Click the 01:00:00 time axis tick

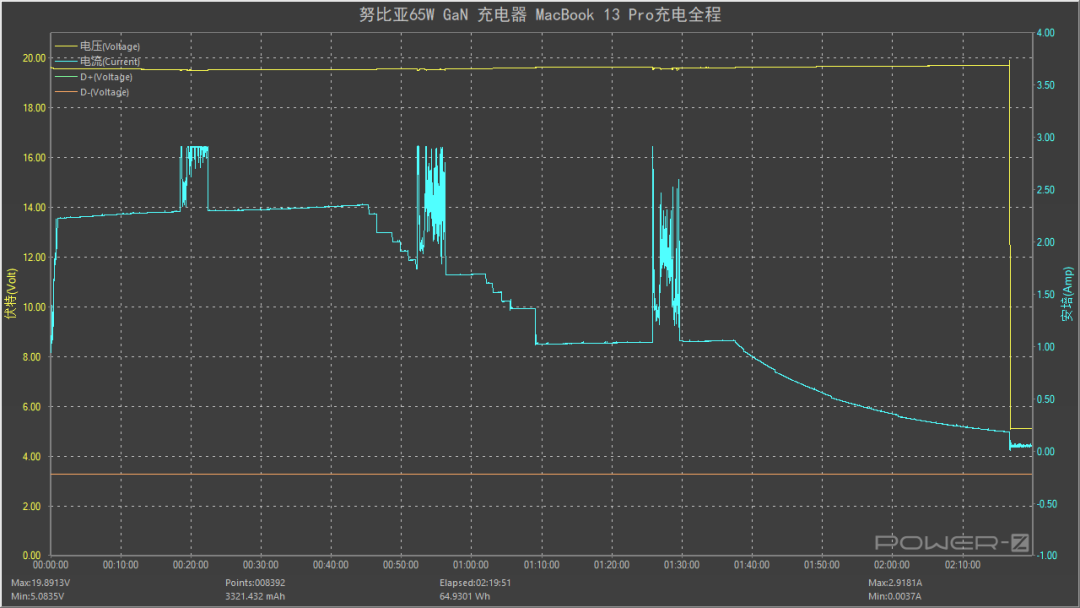point(471,565)
